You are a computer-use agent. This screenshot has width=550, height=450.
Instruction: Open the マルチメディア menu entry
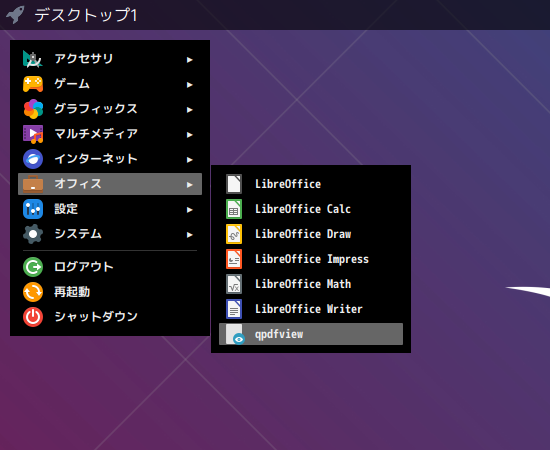click(x=110, y=134)
